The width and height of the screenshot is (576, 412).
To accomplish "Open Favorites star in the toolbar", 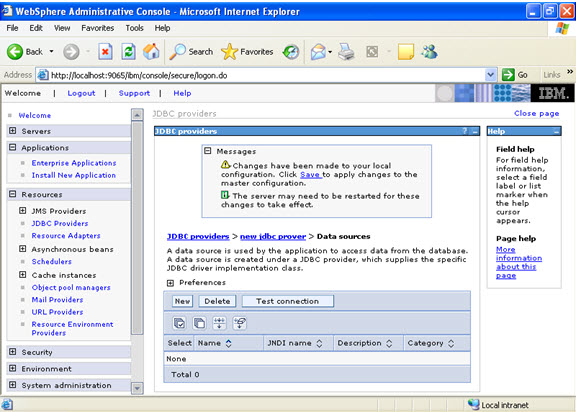I will click(229, 52).
